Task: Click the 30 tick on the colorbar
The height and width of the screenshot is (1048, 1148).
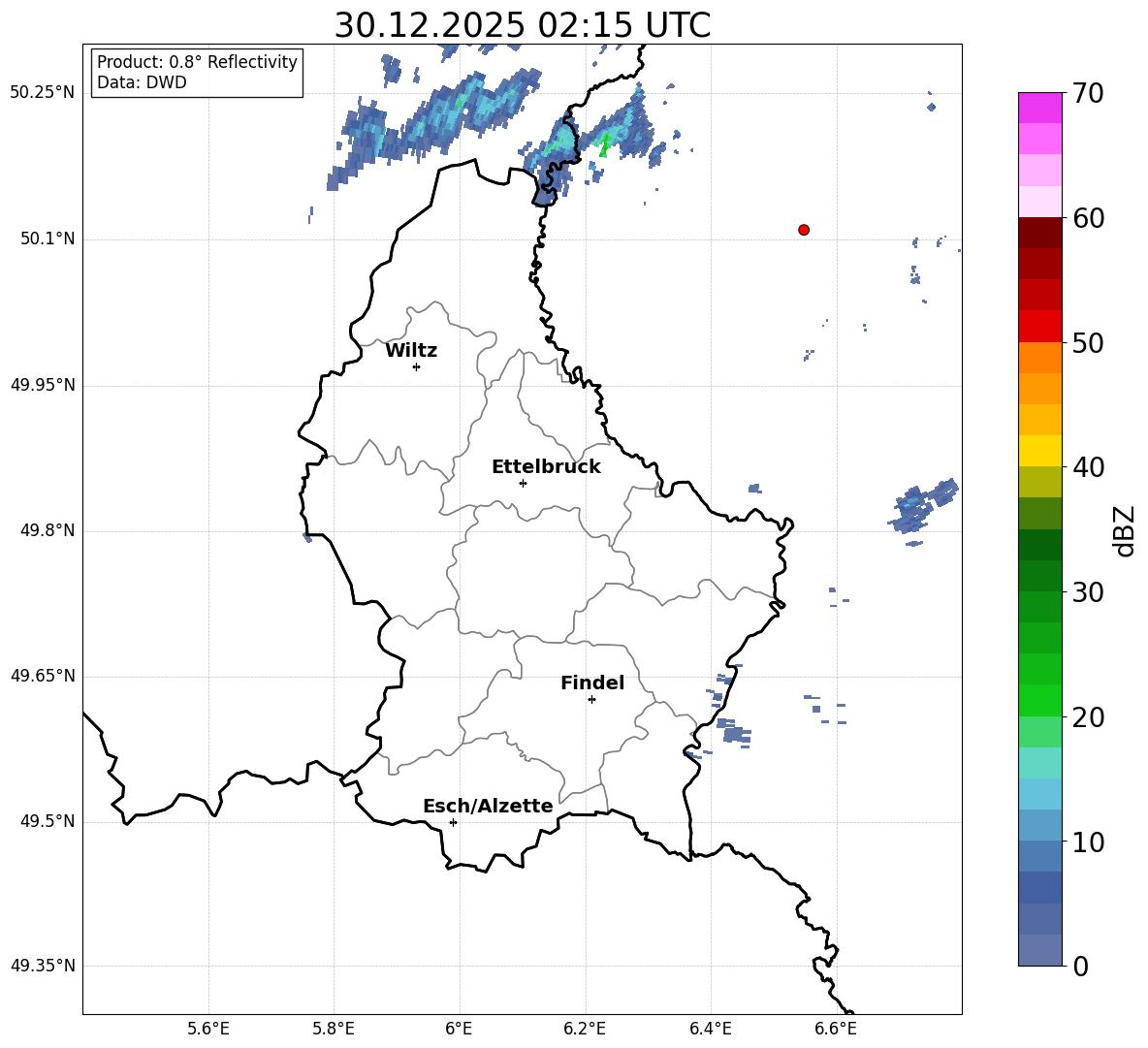Action: (1088, 592)
